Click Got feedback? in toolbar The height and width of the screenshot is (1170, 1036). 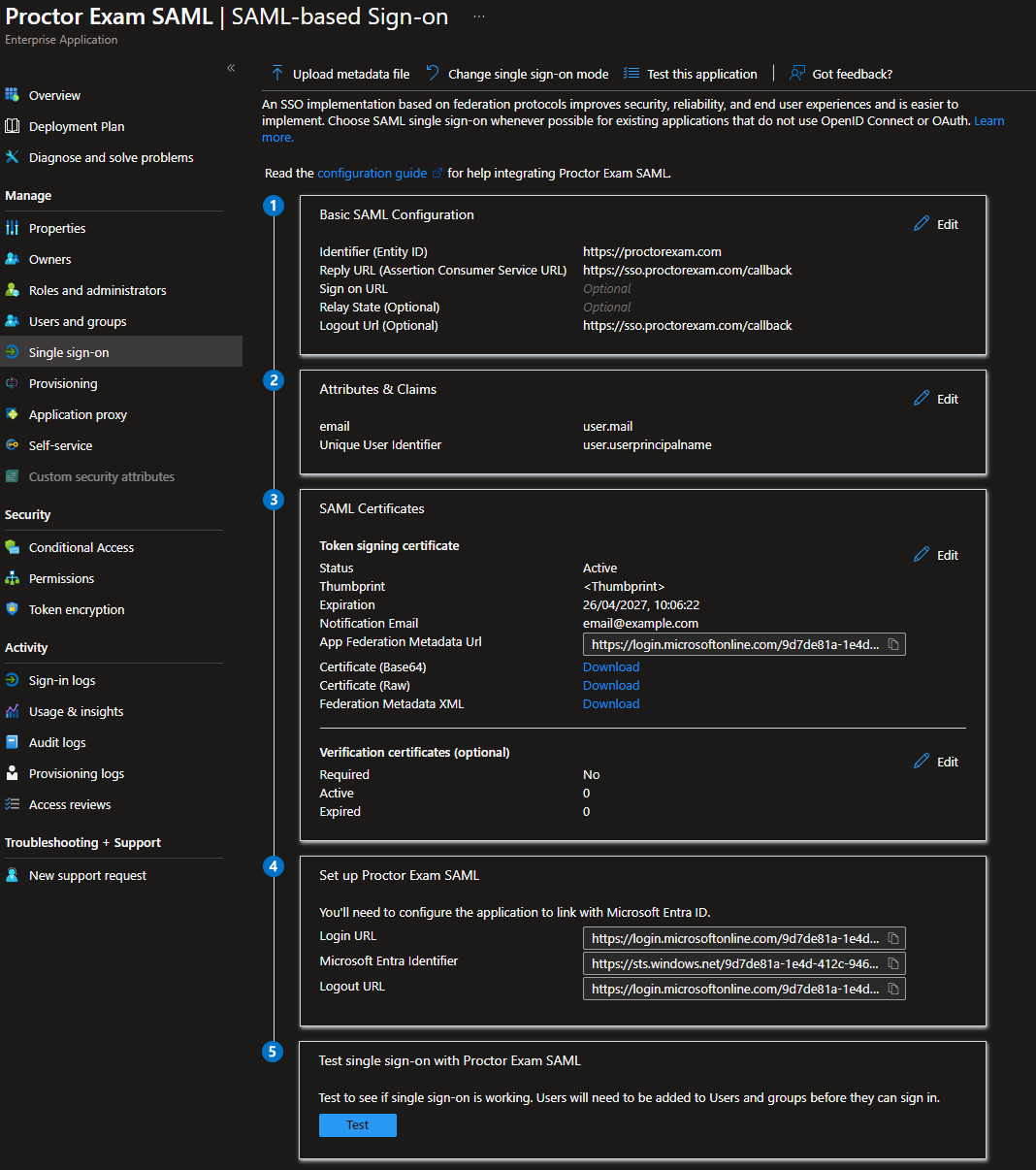pos(841,74)
